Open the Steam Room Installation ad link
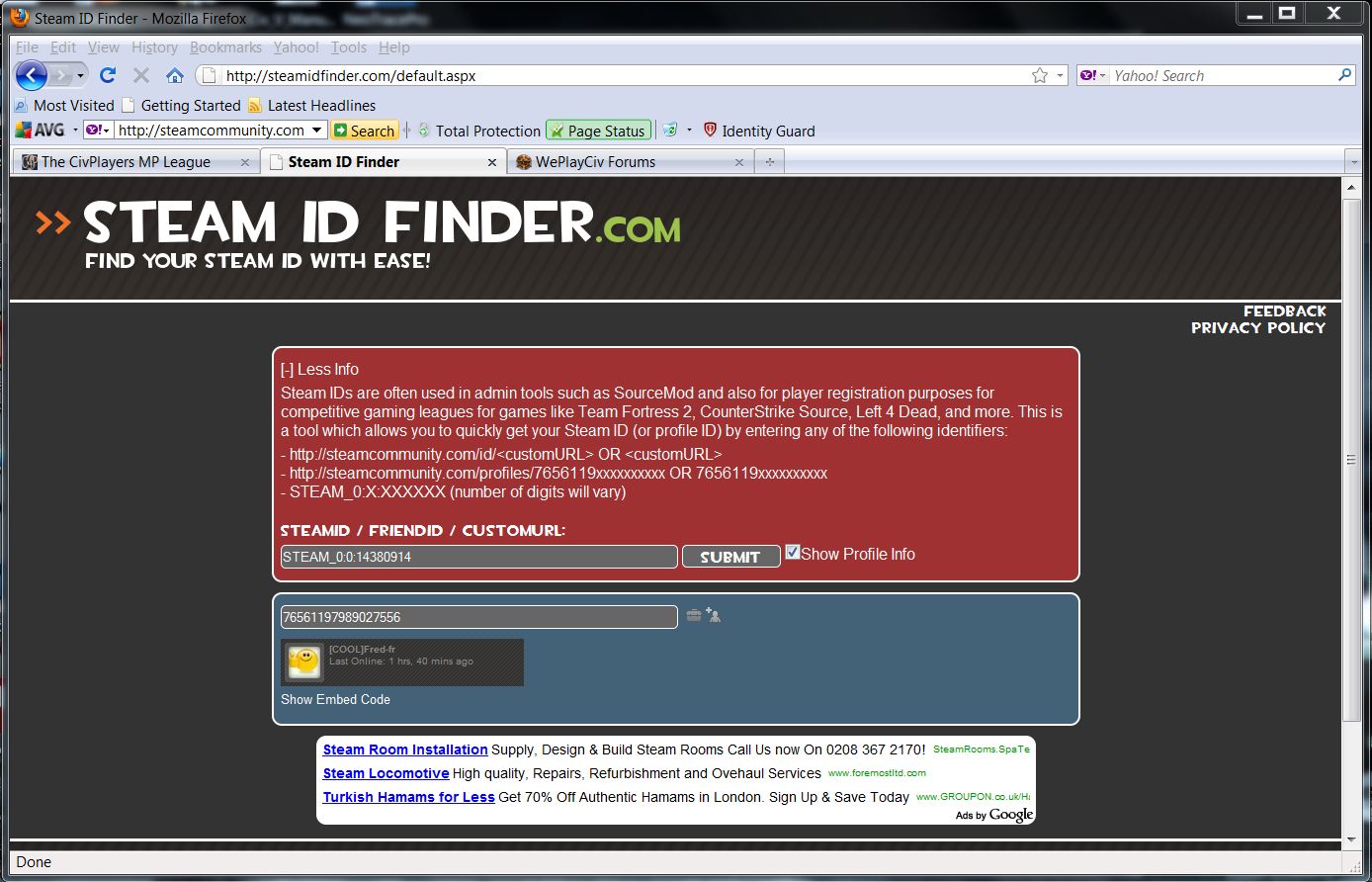This screenshot has width=1372, height=882. pos(405,750)
